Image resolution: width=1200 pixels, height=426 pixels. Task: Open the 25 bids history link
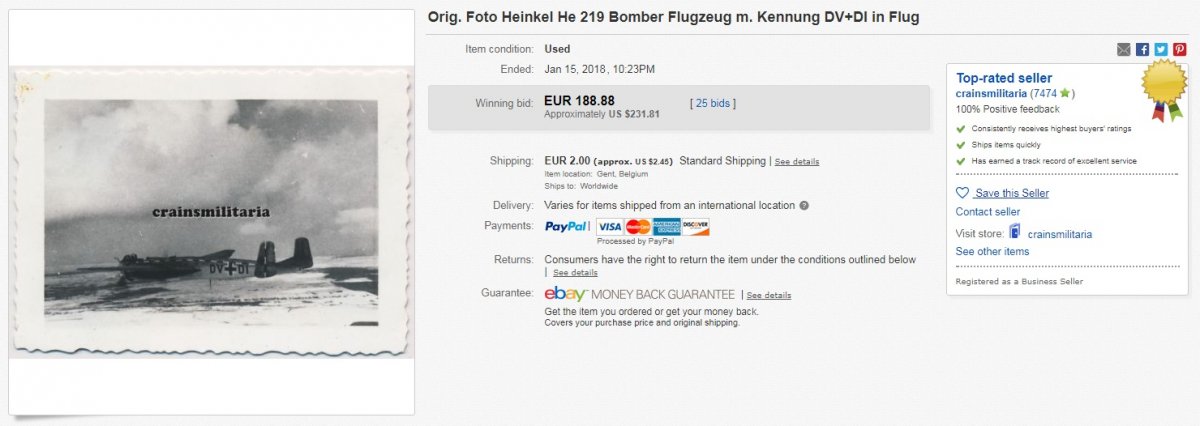710,102
